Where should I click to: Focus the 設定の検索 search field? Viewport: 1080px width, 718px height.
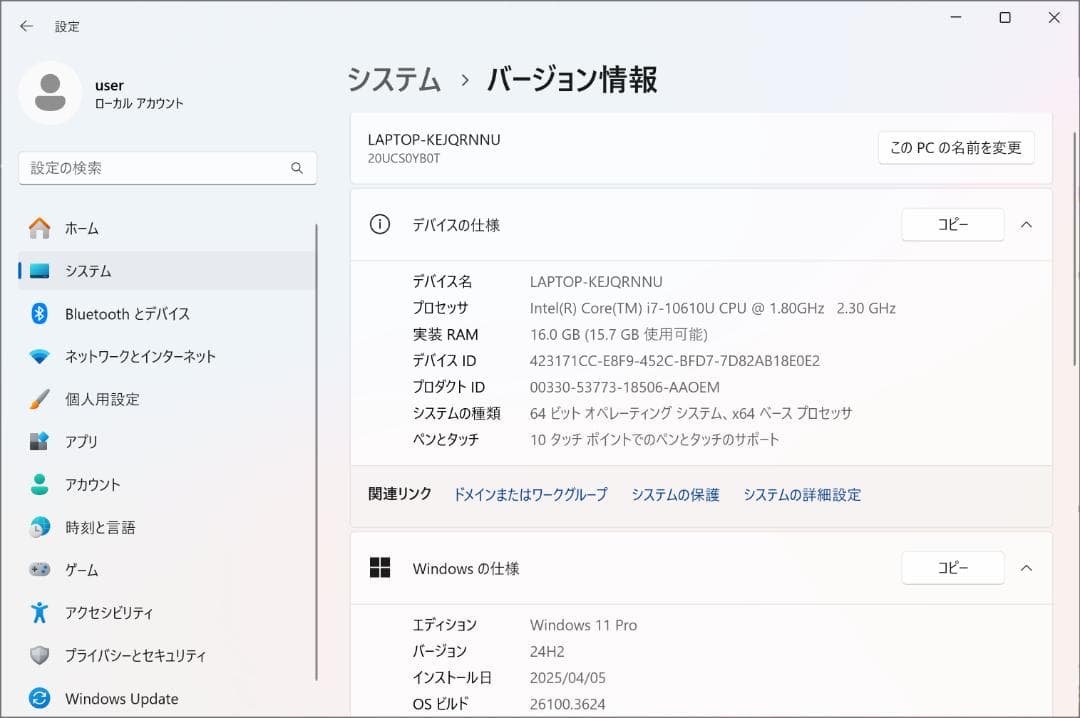click(x=167, y=168)
